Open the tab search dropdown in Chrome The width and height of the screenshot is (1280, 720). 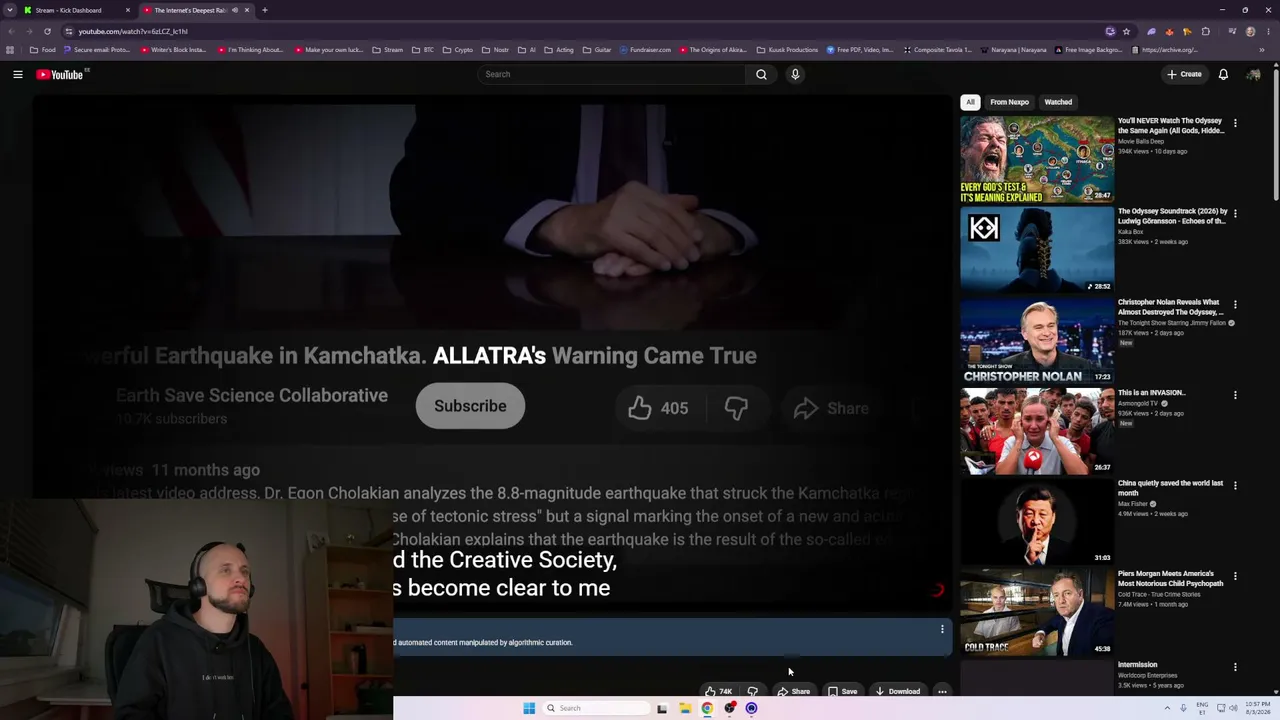pyautogui.click(x=10, y=10)
